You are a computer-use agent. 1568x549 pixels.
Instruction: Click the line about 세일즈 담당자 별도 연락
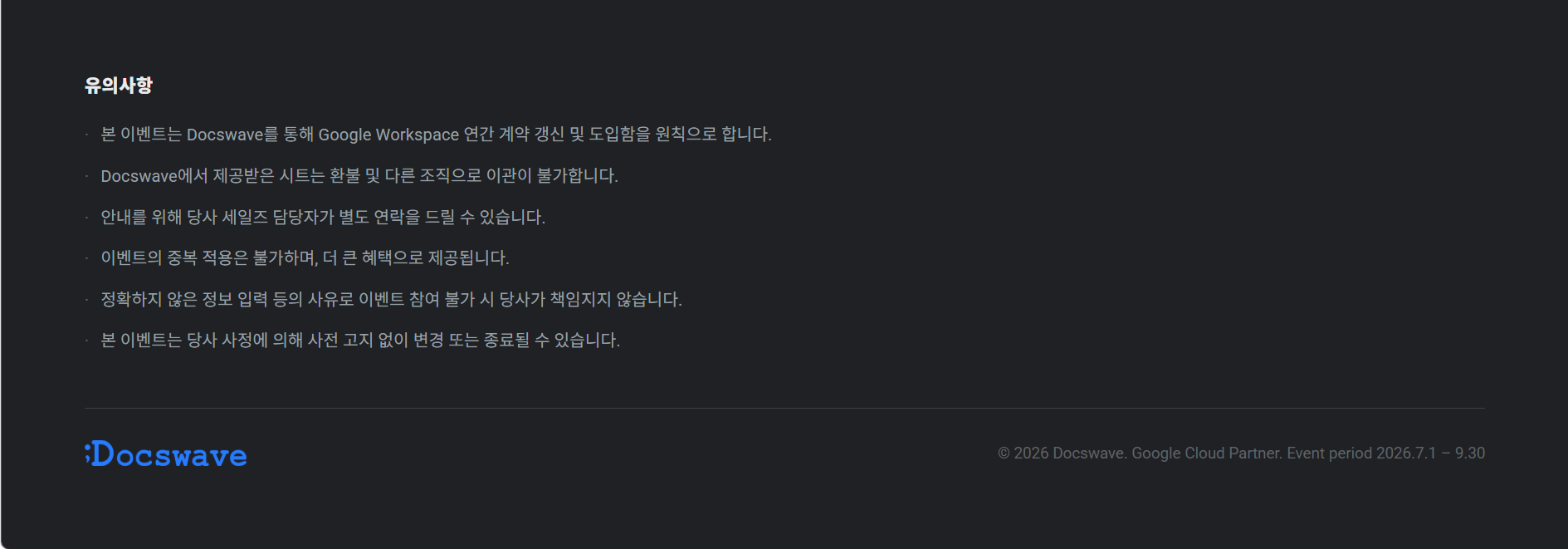coord(323,218)
